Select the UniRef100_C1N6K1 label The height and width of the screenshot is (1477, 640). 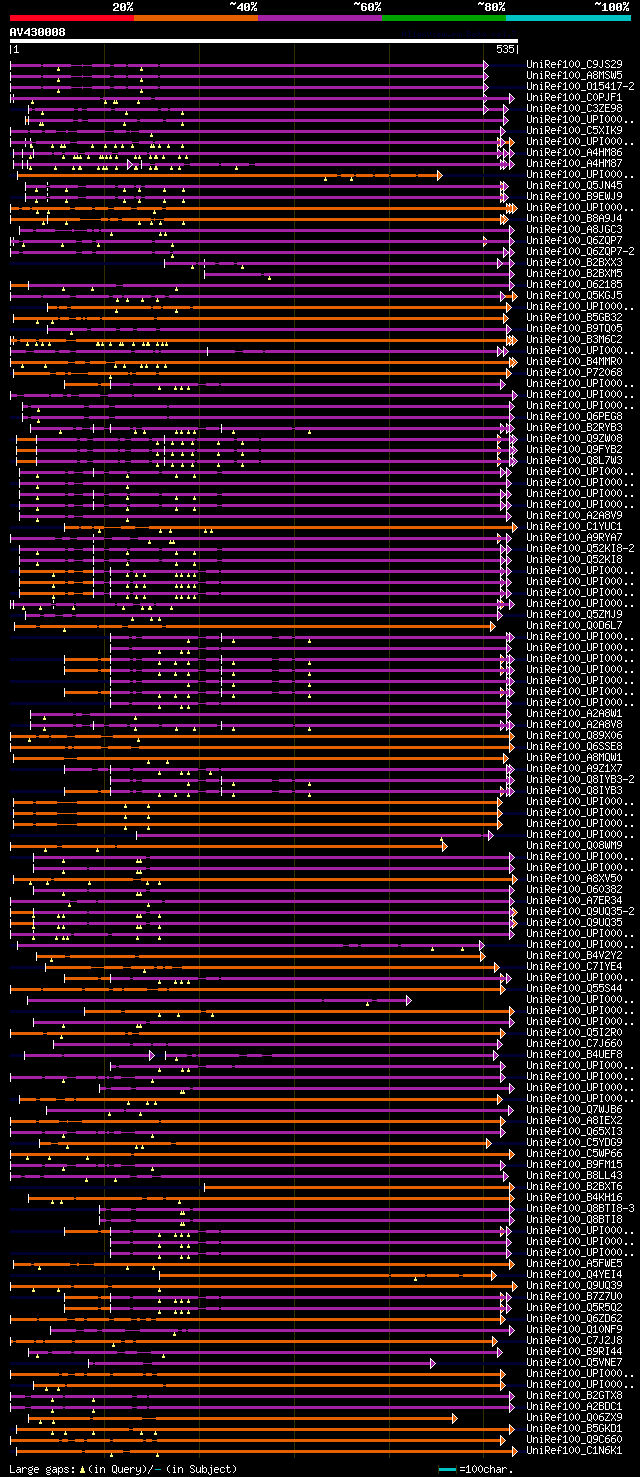574,1450
